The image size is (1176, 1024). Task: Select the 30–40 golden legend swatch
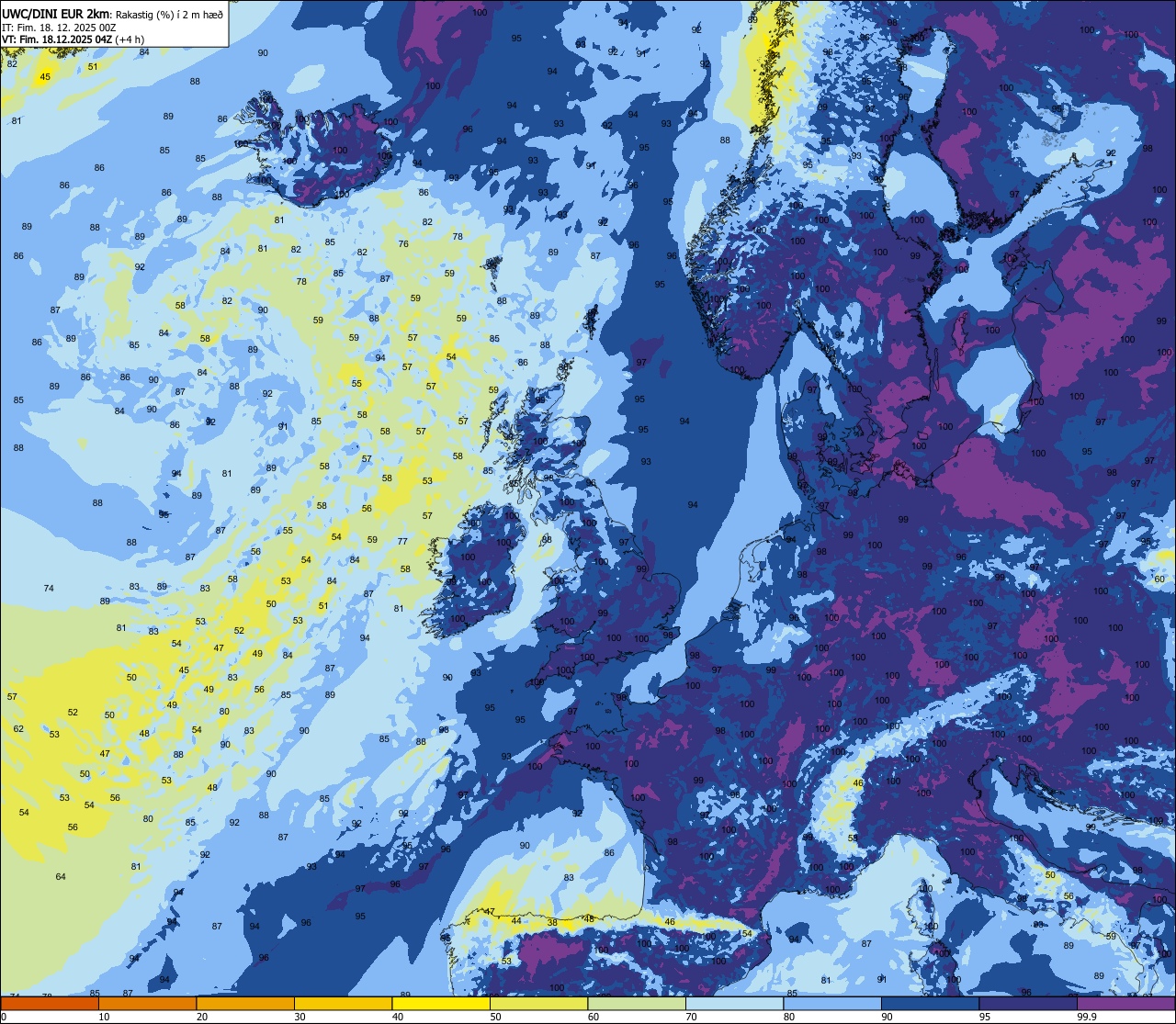click(x=343, y=1003)
